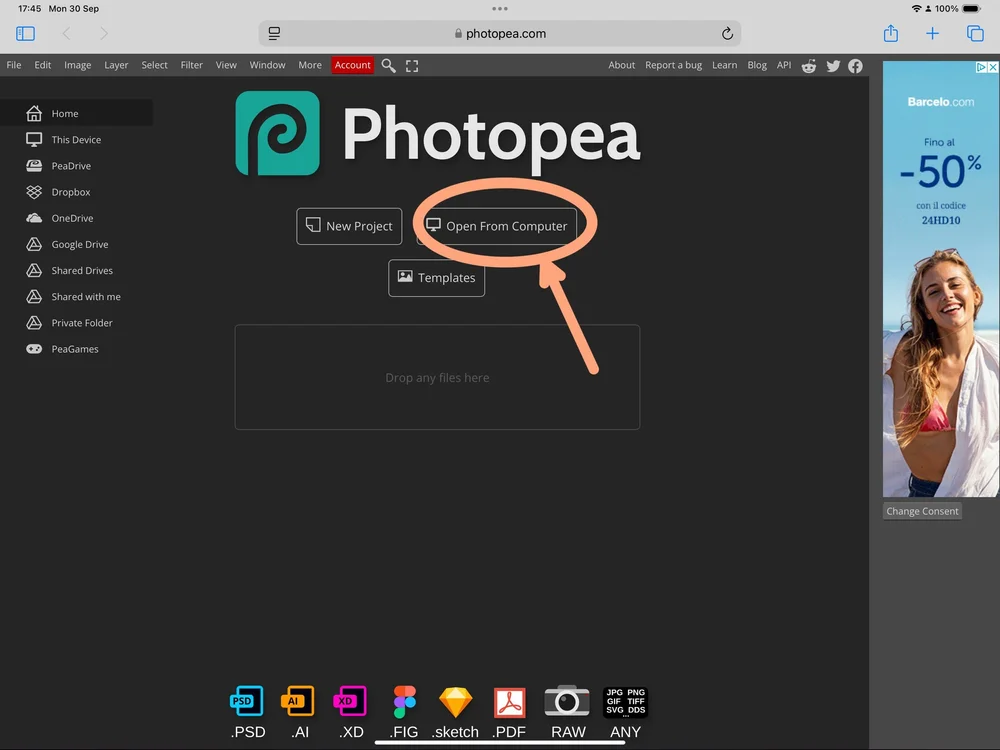
Task: Open the Barcelo.com advertisement banner
Action: click(941, 279)
